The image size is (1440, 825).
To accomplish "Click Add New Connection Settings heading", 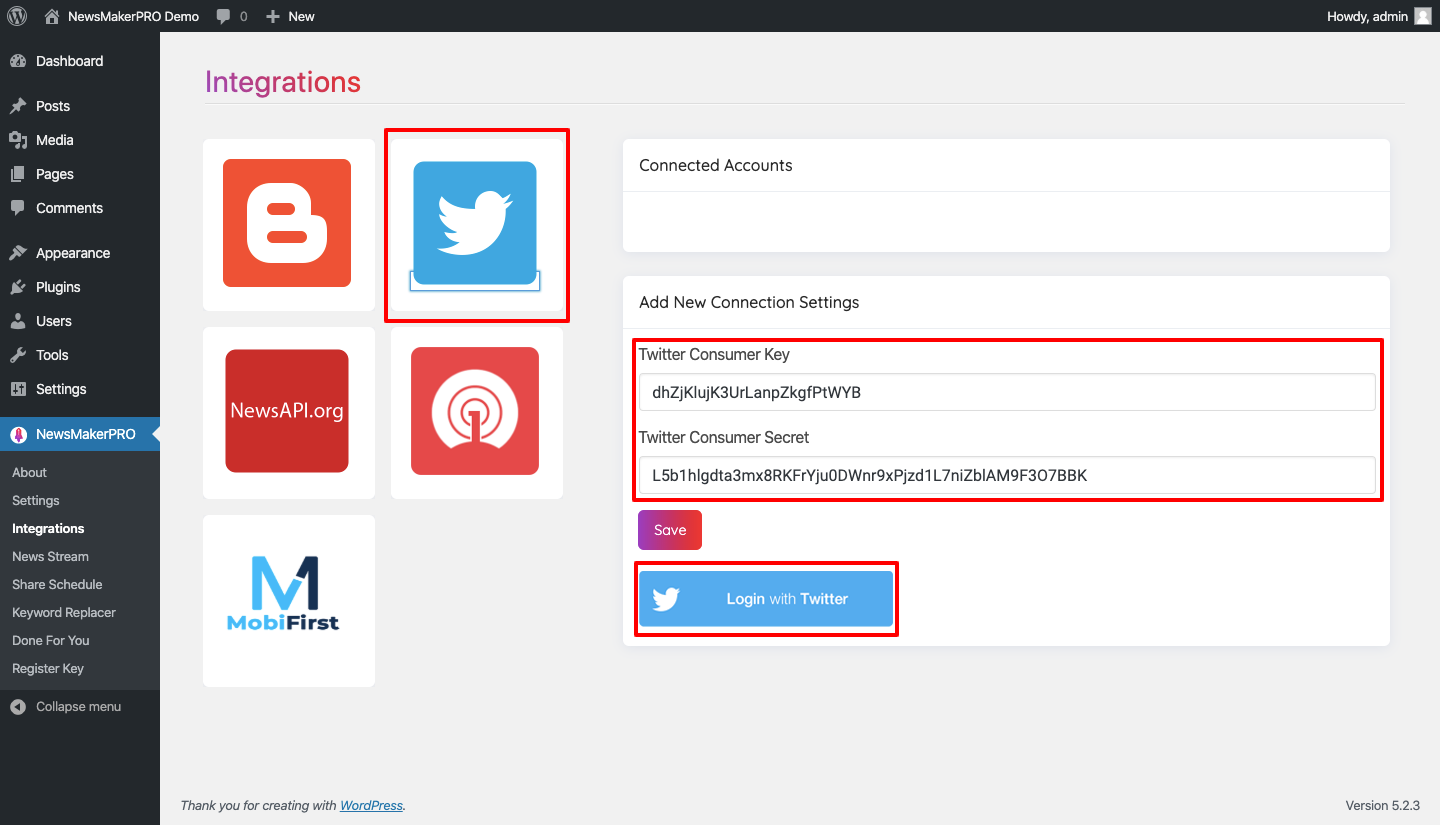I will point(749,302).
